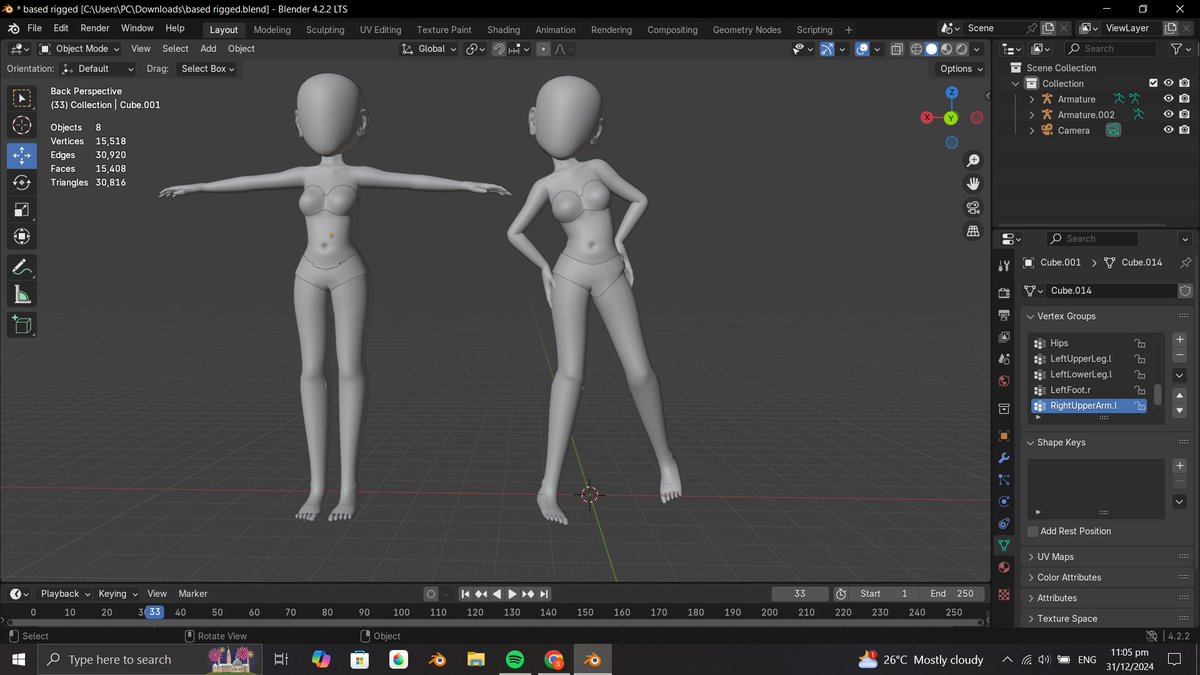Hide the Armature object in viewport
The image size is (1200, 675).
(x=1168, y=99)
